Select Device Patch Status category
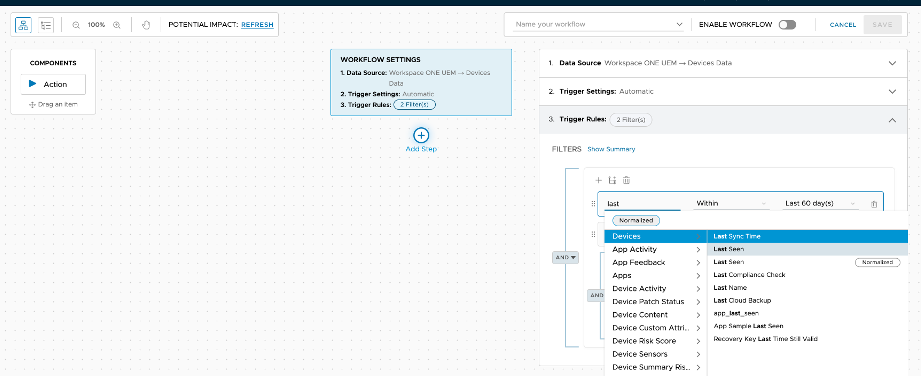This screenshot has height=376, width=922. coord(655,301)
